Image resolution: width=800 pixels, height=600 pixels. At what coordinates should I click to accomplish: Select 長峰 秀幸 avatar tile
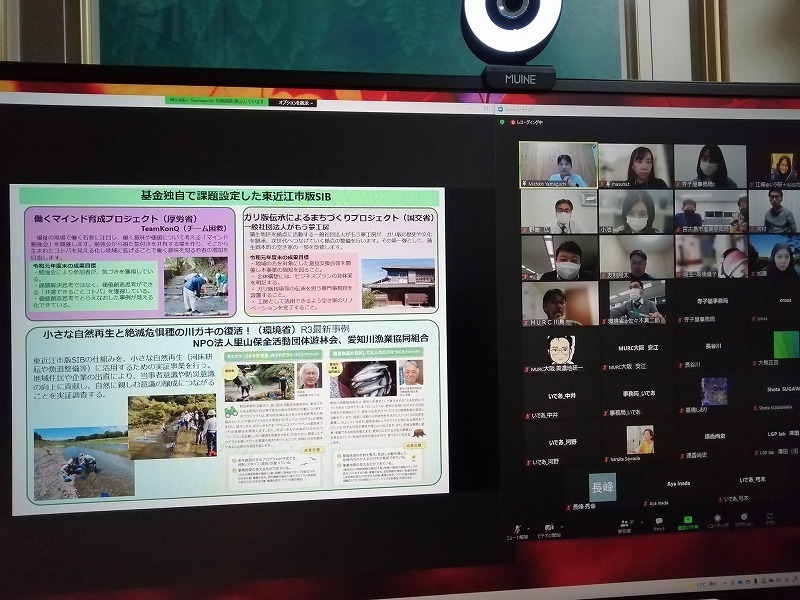(x=602, y=487)
